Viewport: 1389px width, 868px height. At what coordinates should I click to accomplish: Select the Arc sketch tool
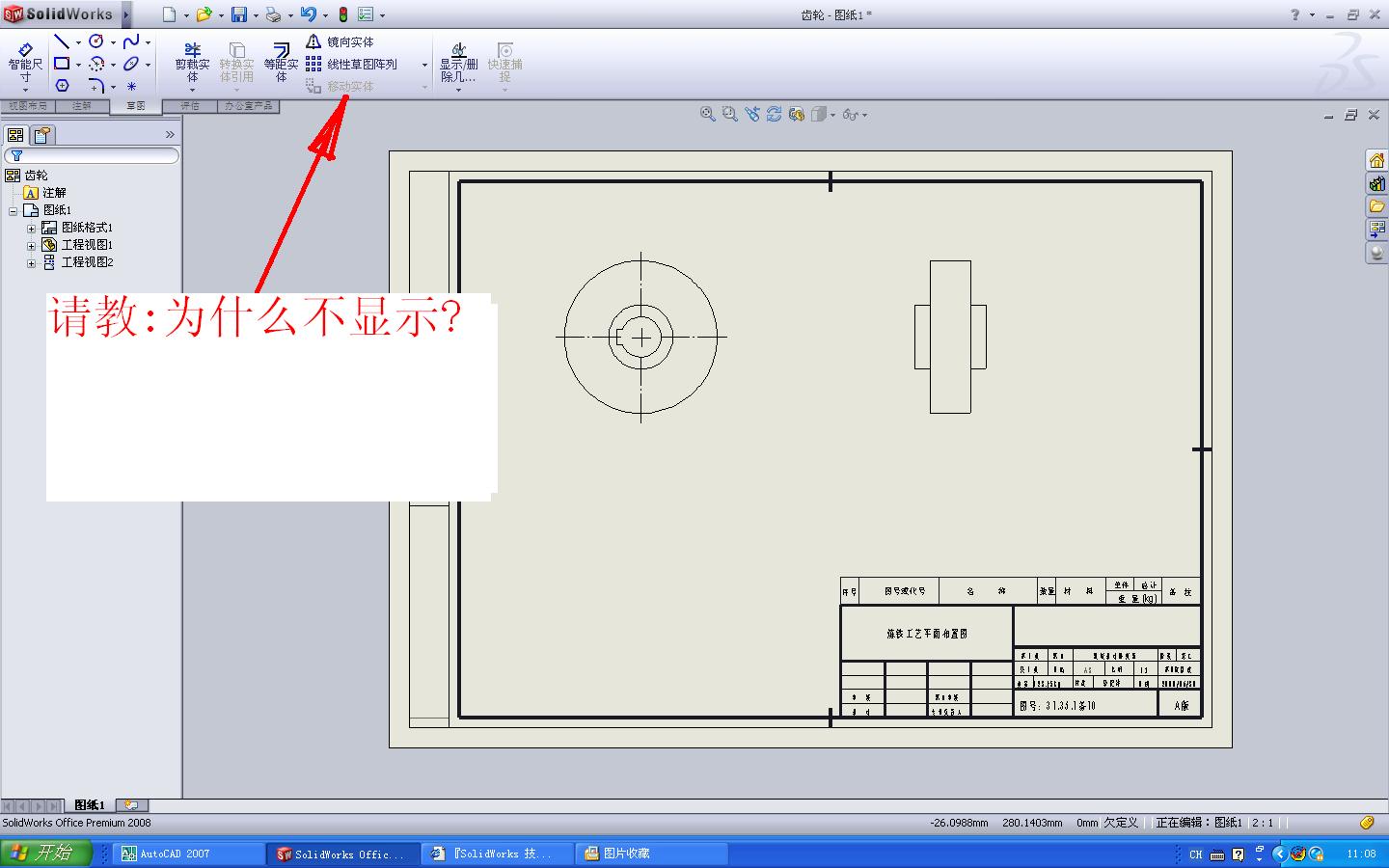click(96, 64)
